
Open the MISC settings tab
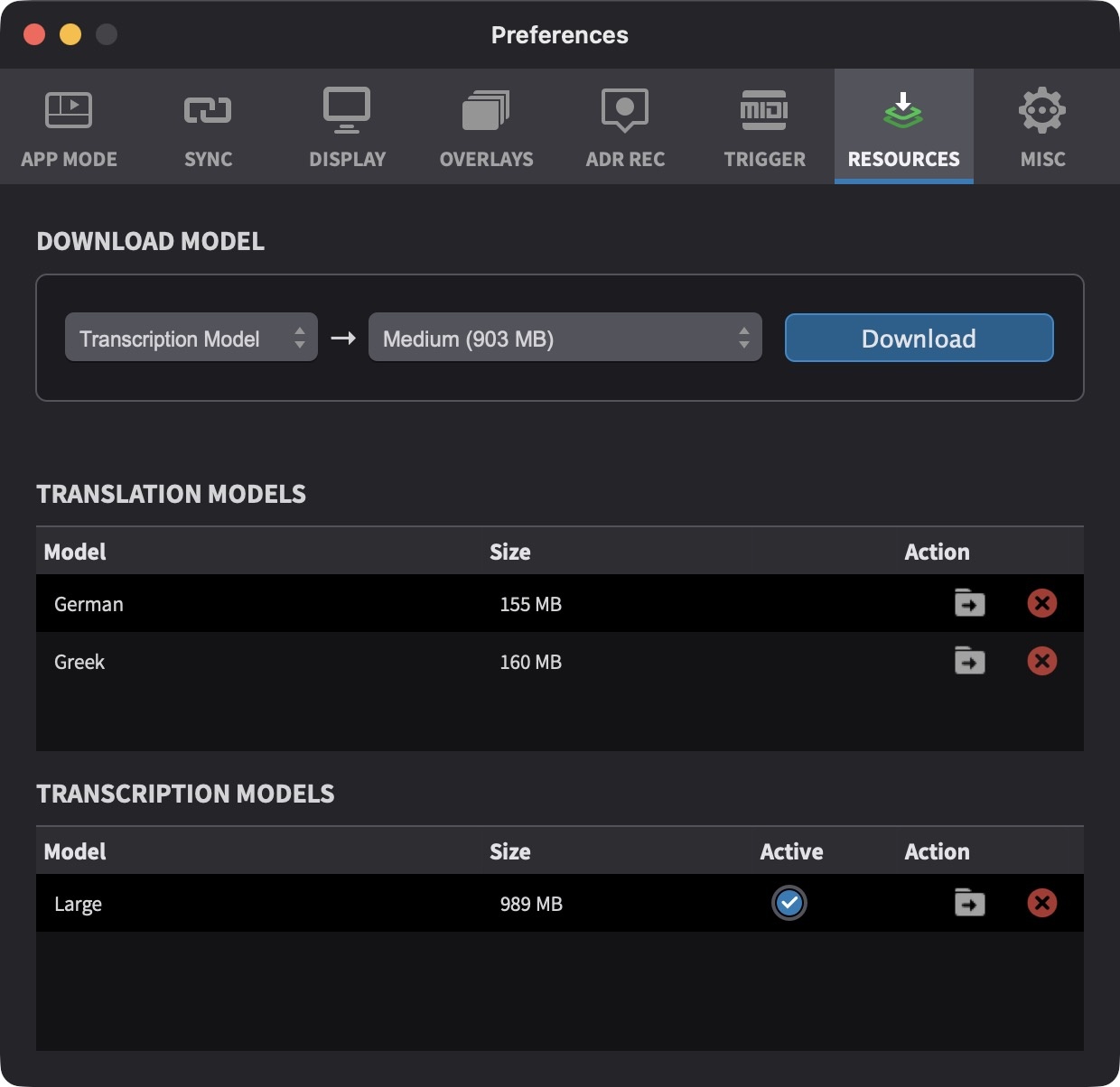point(1043,127)
